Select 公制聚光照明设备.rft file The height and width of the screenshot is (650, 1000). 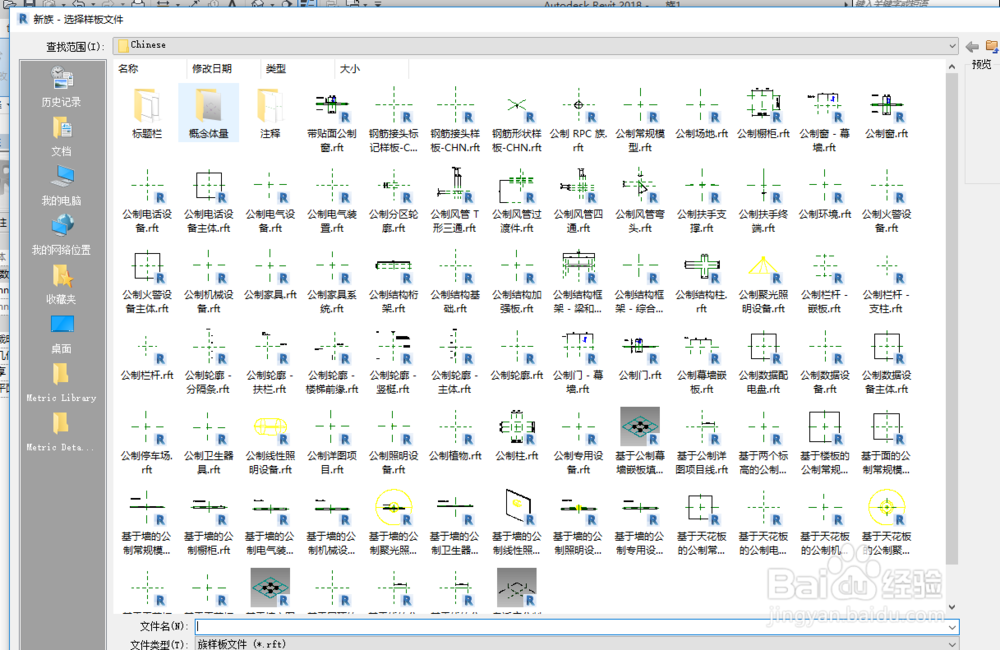click(763, 281)
